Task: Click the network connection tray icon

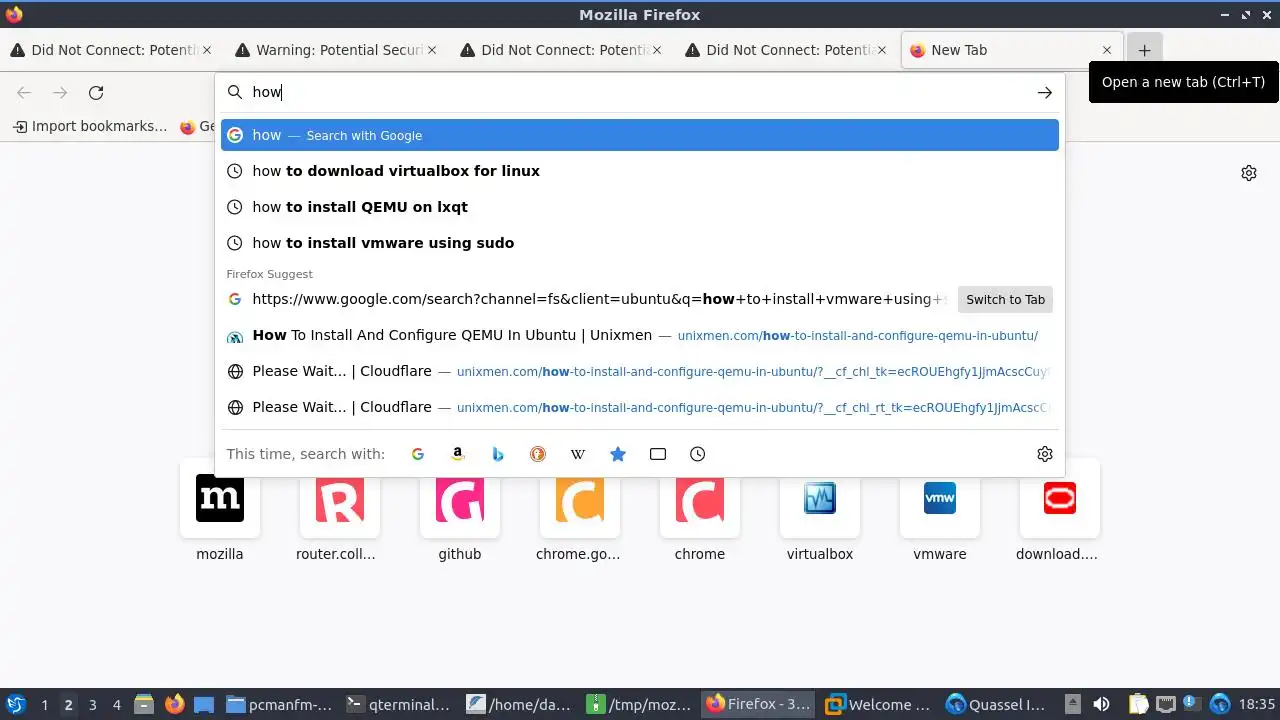Action: pos(1166,704)
